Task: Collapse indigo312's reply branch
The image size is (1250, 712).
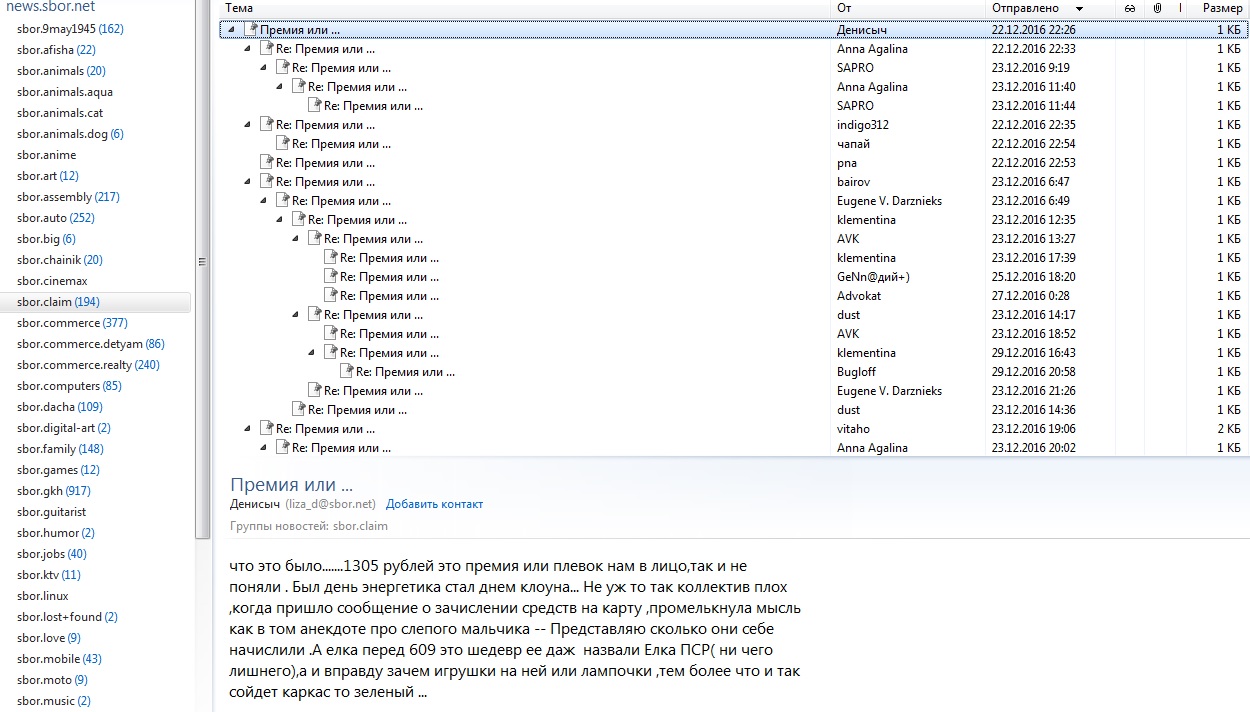Action: [x=248, y=125]
